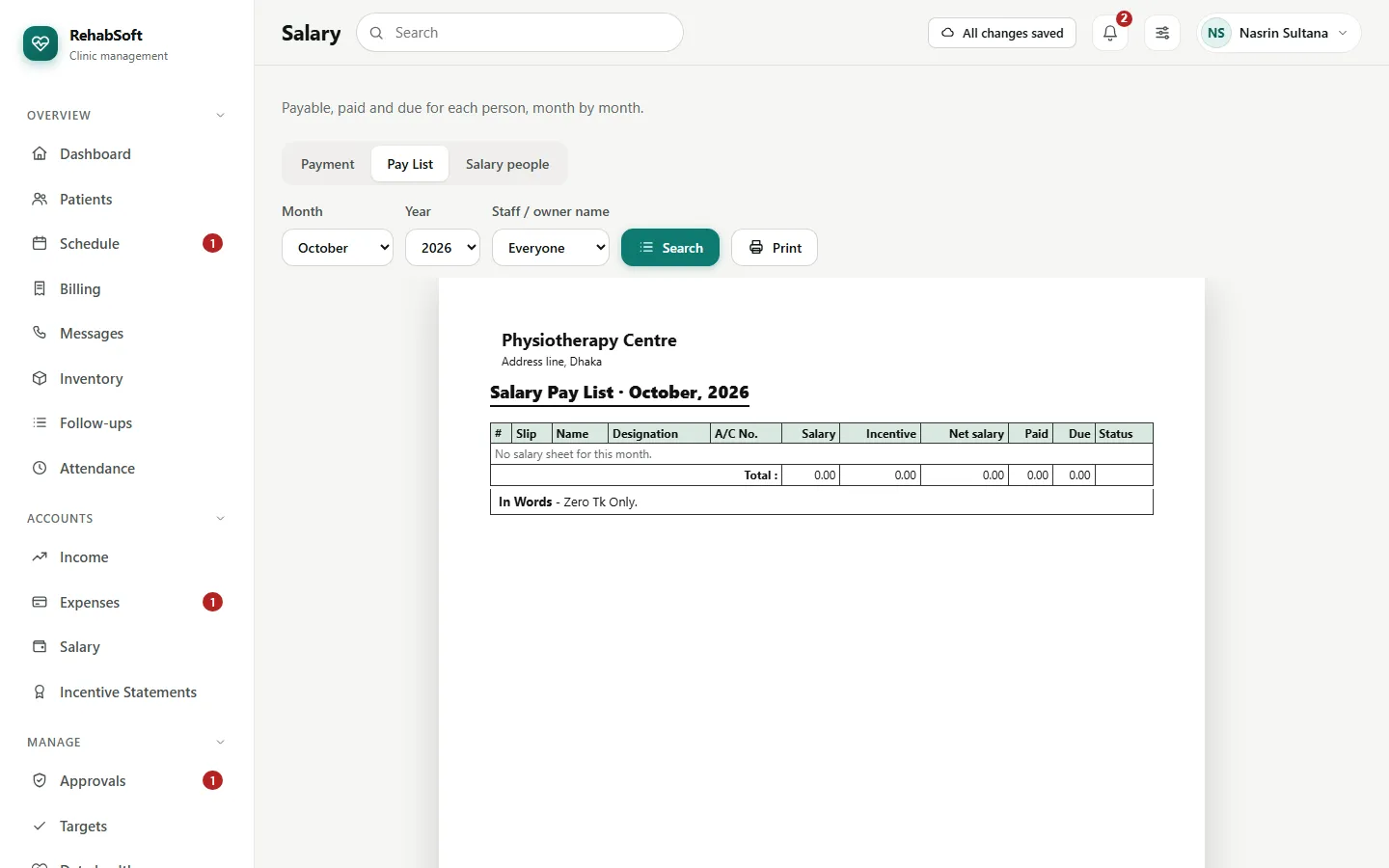Switch to the Payment tab
1389x868 pixels.
[x=328, y=164]
